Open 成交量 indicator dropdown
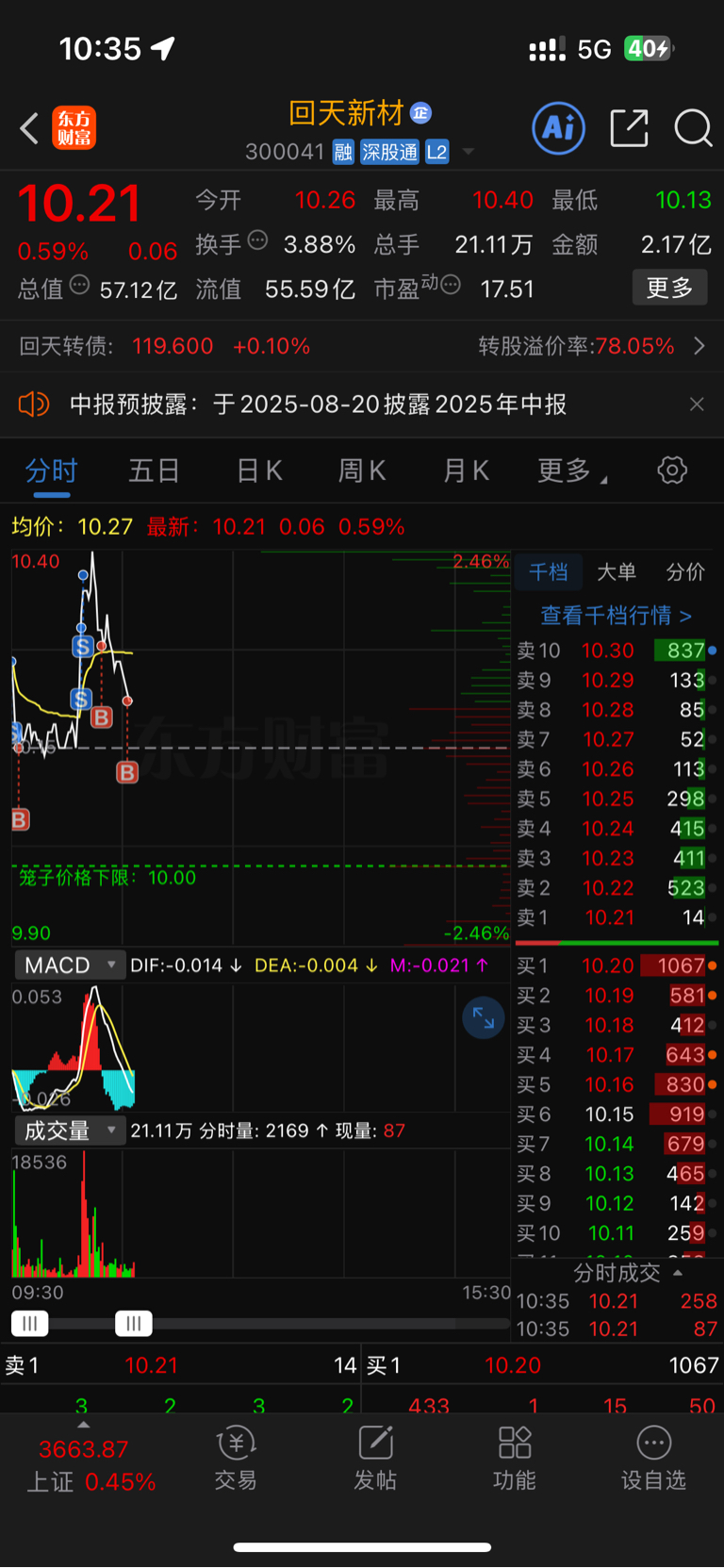724x1568 pixels. [x=71, y=1131]
